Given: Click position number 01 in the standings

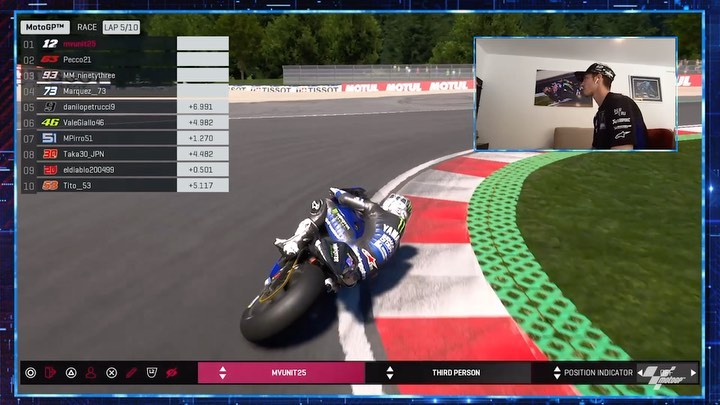Looking at the screenshot, I should (28, 44).
